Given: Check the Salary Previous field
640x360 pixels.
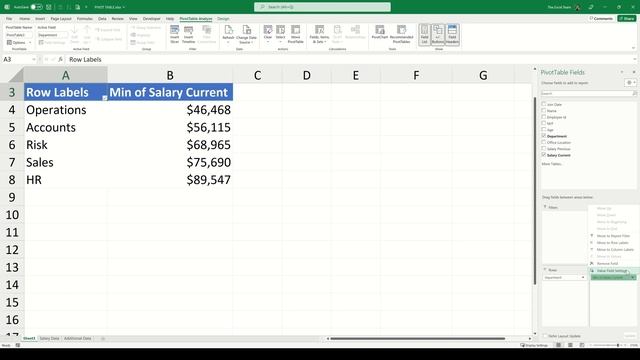Looking at the screenshot, I should (544, 149).
